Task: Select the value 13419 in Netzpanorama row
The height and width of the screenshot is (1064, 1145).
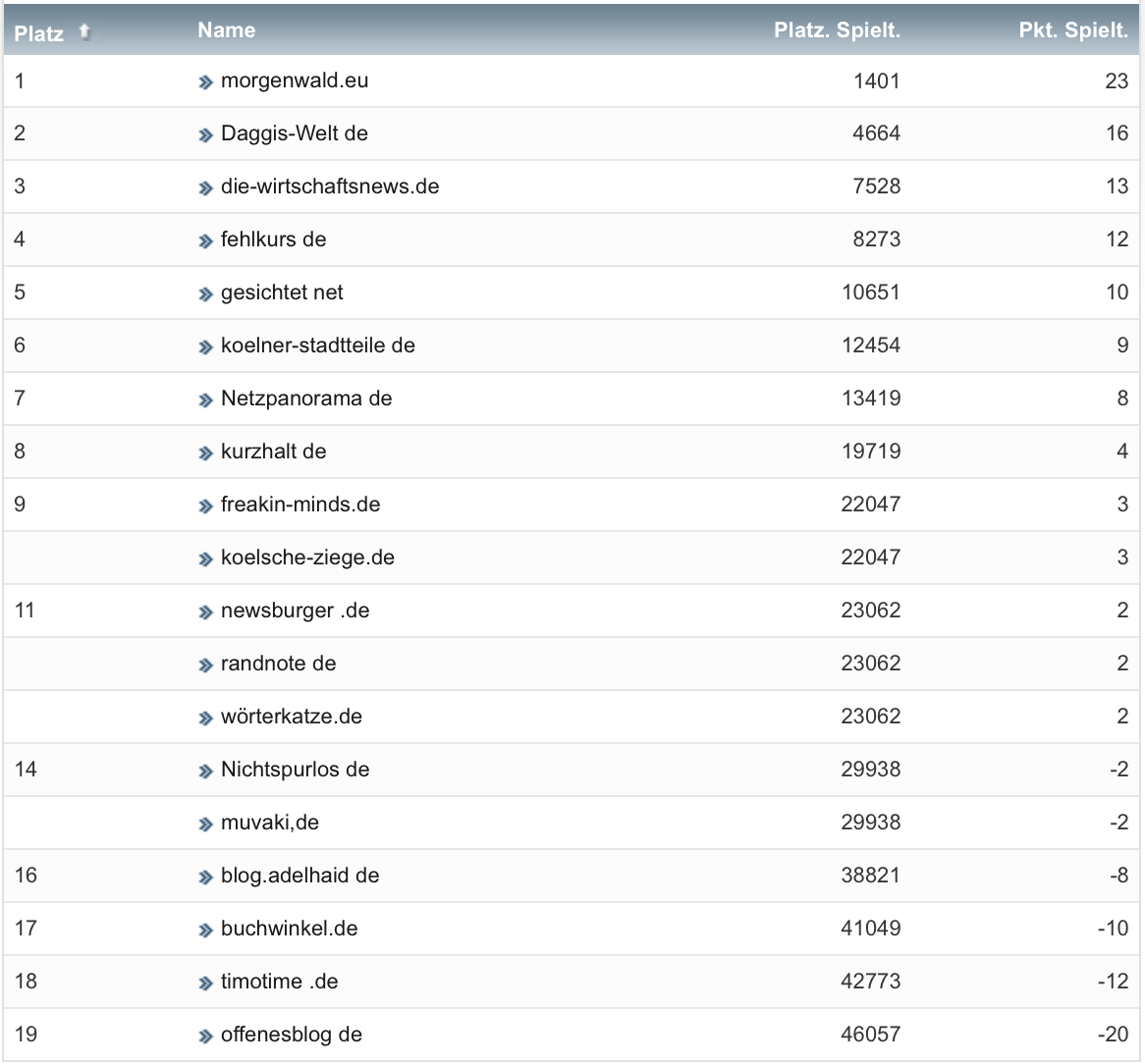Action: coord(870,399)
